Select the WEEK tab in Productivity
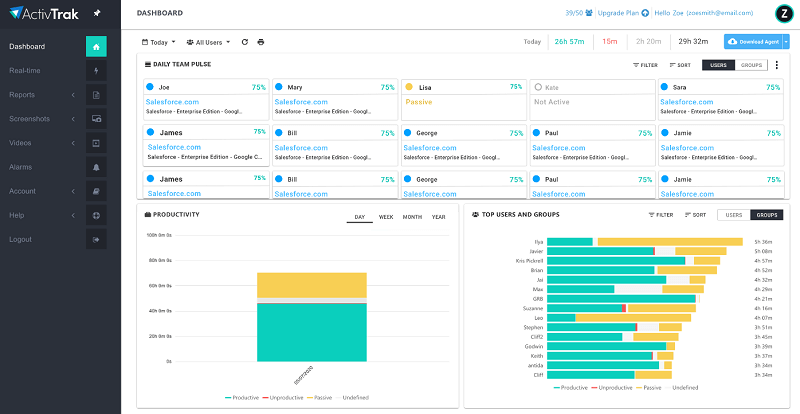800x414 pixels. [386, 217]
